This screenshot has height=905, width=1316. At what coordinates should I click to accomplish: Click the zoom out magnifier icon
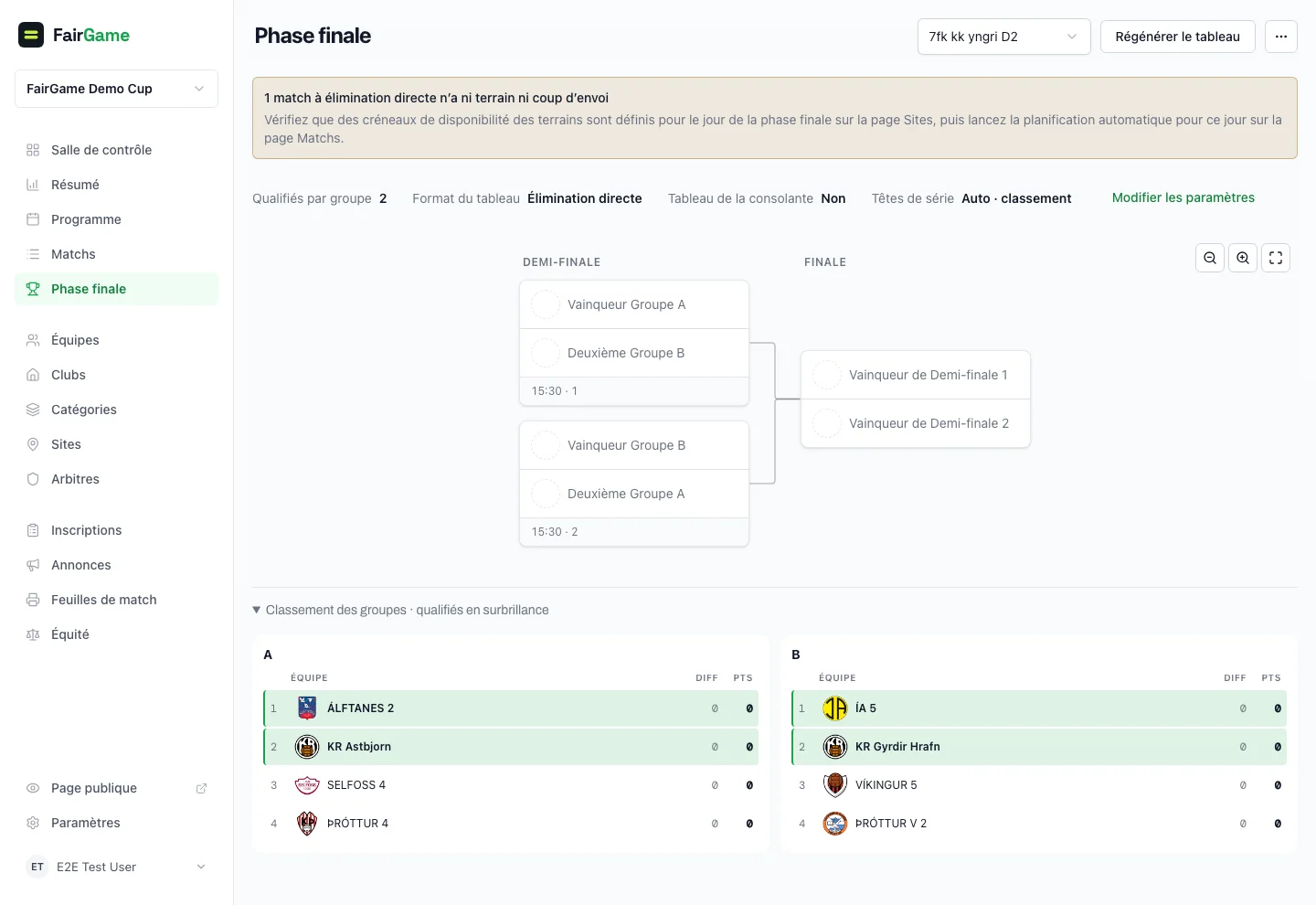coord(1210,258)
